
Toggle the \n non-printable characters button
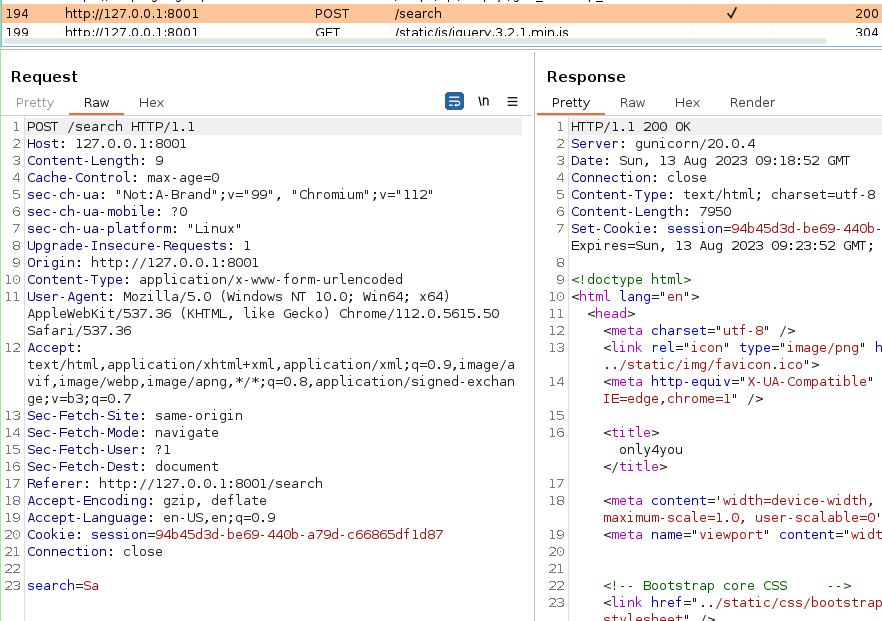pos(484,101)
